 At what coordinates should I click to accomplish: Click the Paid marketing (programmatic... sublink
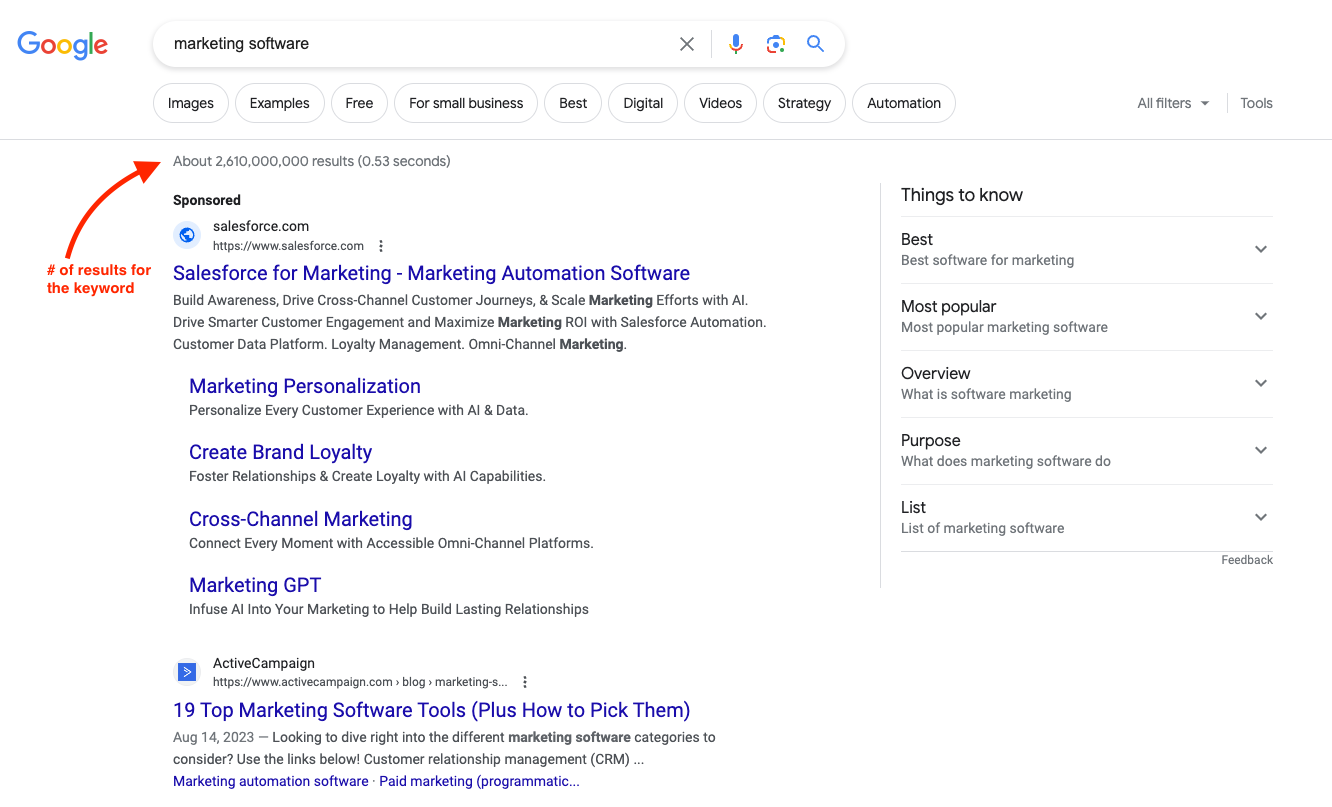click(479, 781)
